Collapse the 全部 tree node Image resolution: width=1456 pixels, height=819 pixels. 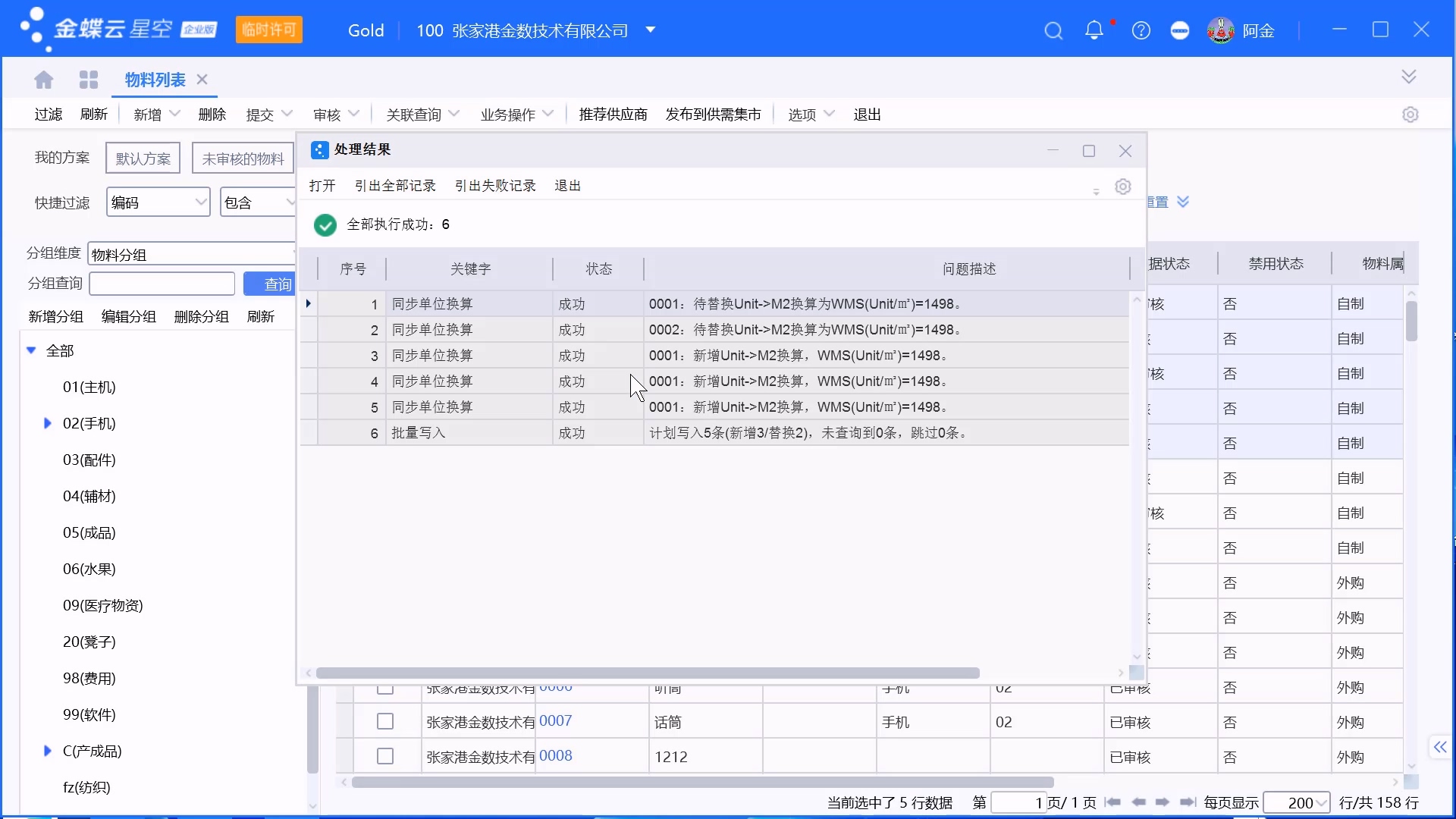point(31,350)
